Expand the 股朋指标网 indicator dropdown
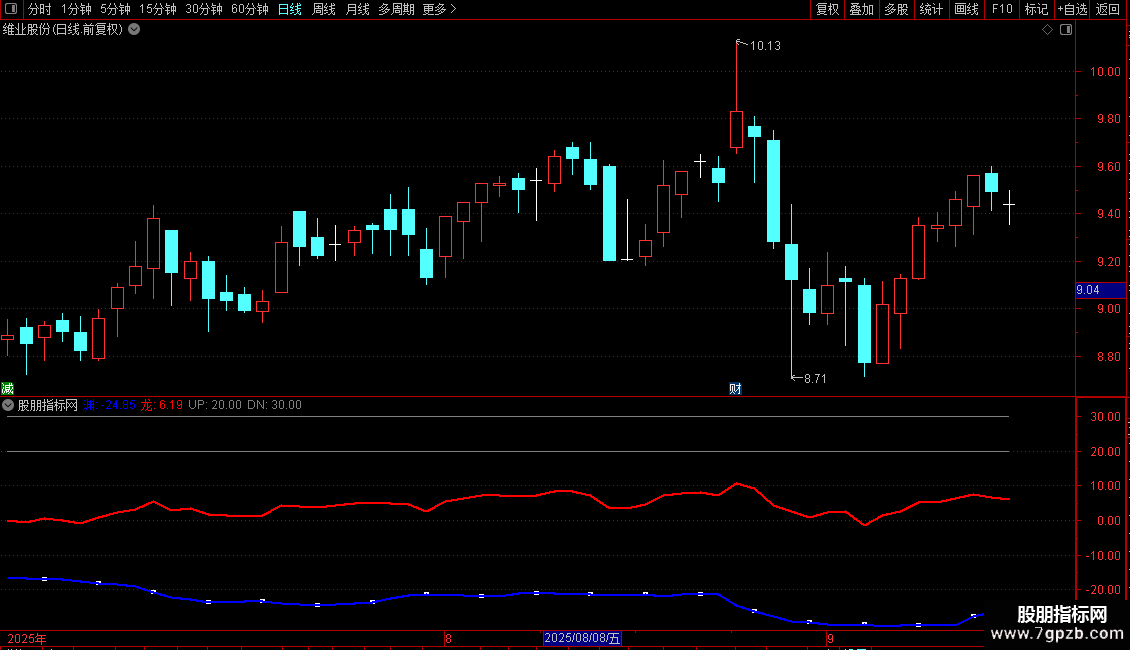 coord(8,405)
